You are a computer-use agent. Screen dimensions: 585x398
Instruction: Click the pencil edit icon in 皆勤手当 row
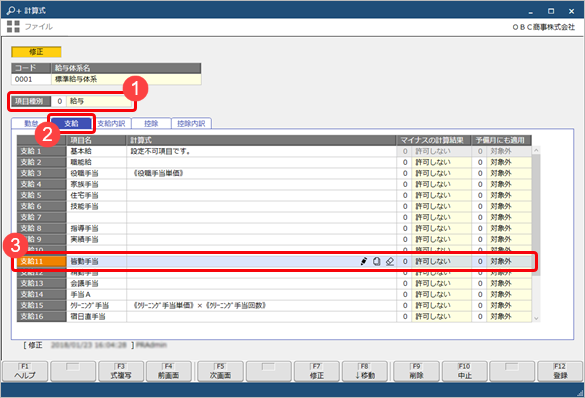click(x=364, y=261)
